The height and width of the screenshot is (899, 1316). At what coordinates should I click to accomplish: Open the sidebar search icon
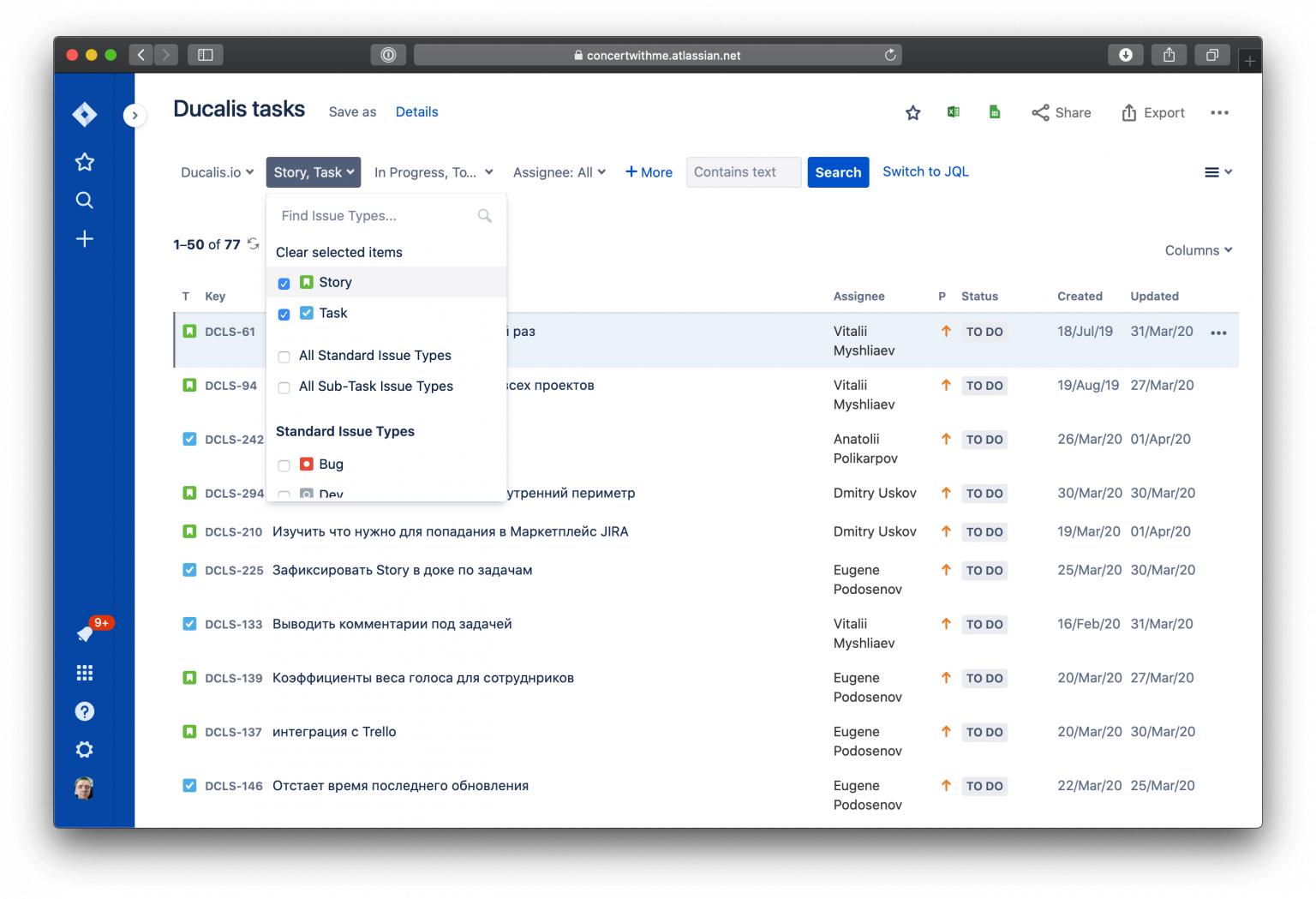tap(84, 200)
